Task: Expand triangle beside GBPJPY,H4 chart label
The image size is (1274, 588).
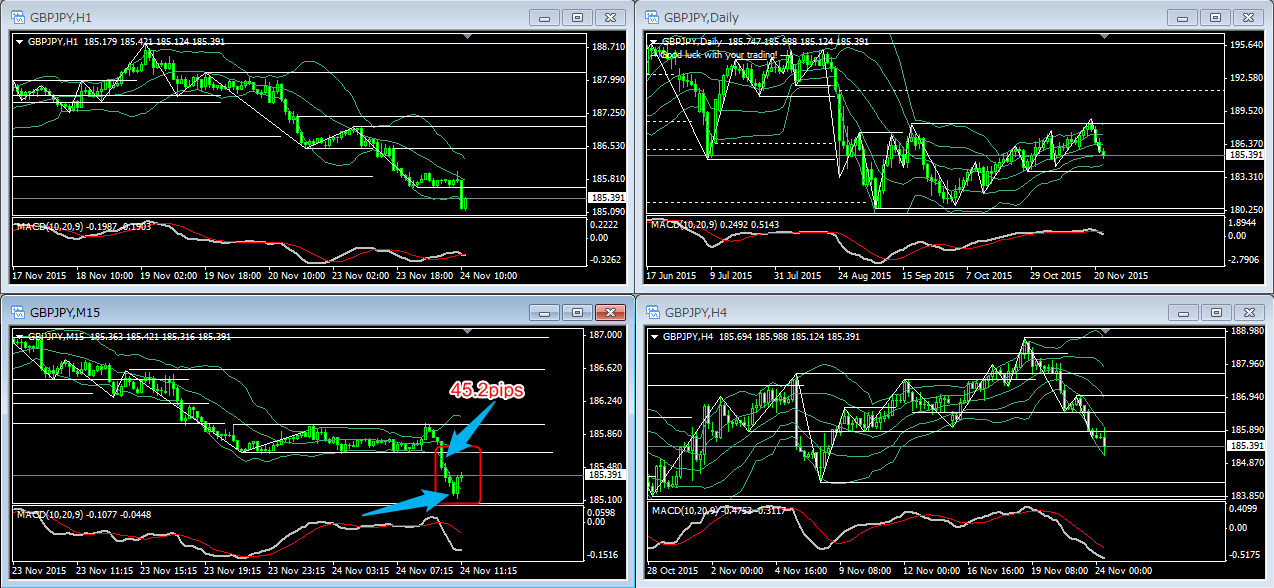Action: point(656,337)
